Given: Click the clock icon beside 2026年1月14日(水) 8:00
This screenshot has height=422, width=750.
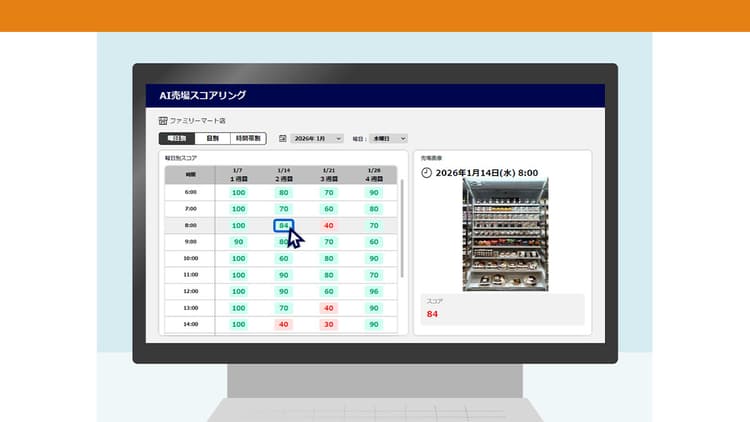Looking at the screenshot, I should coord(426,173).
